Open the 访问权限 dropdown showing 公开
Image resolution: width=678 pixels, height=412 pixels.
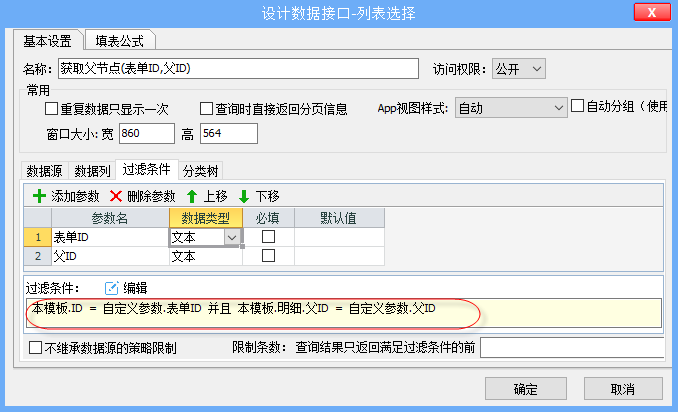(x=518, y=69)
